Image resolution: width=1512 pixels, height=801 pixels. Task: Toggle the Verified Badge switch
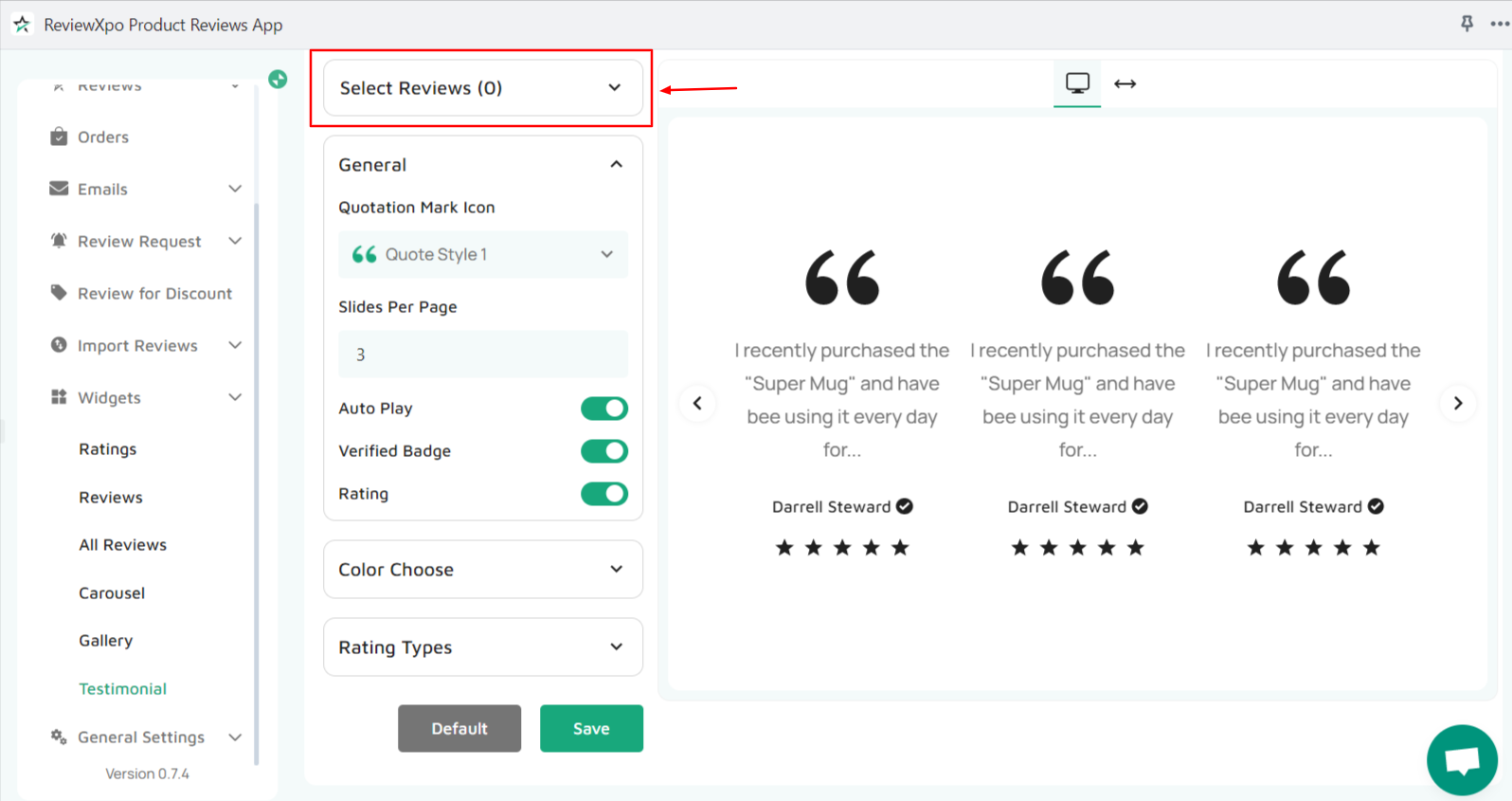coord(604,451)
